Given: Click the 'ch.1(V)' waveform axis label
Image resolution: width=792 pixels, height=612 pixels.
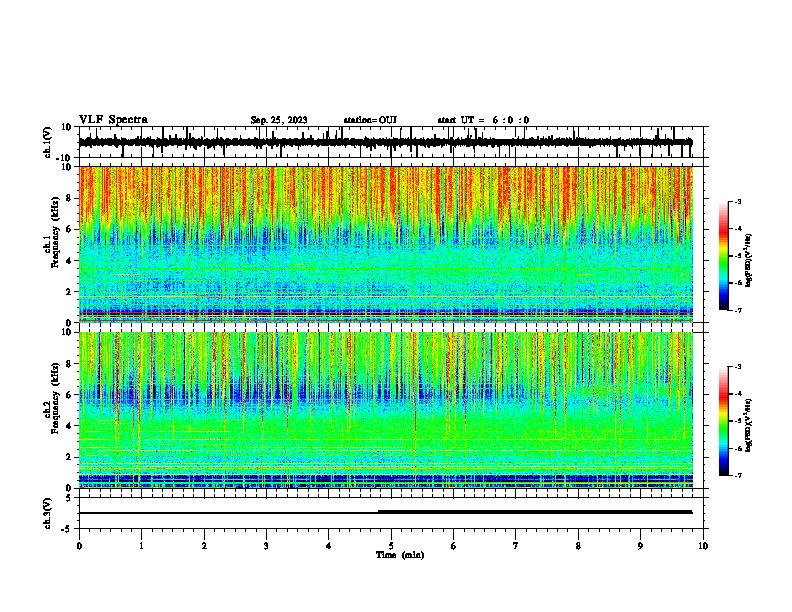Looking at the screenshot, I should coord(48,142).
